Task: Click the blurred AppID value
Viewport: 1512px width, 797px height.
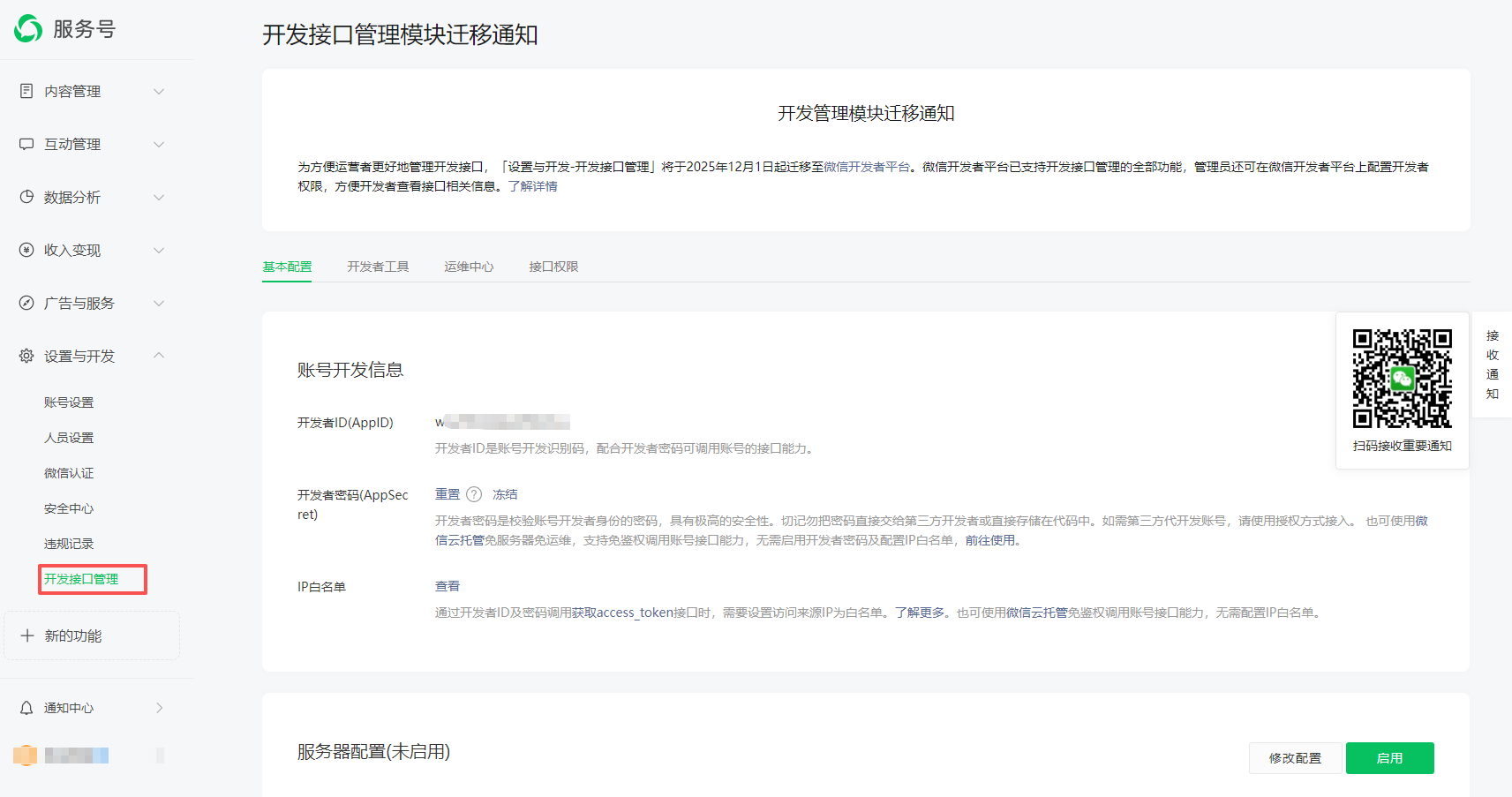Action: point(502,422)
